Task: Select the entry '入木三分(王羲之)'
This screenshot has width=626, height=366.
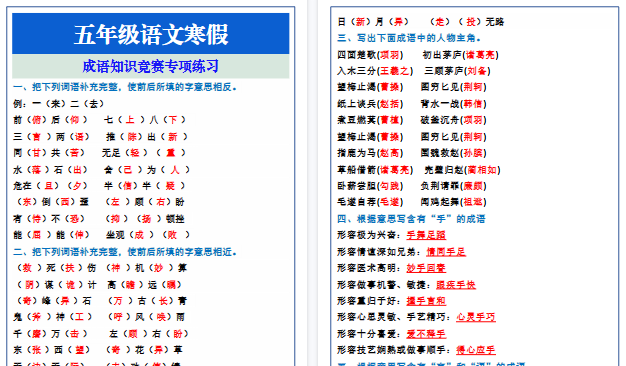Action: point(375,71)
